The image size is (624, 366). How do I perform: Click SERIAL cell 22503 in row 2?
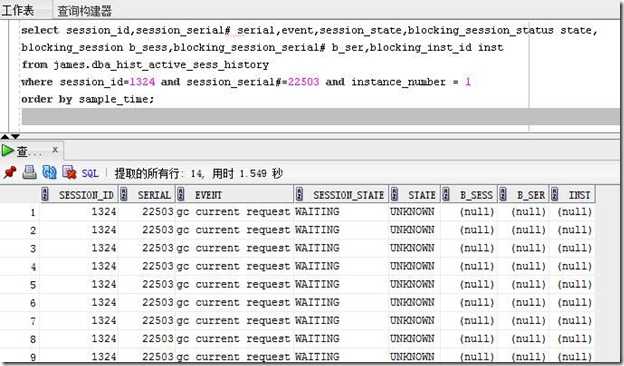coord(147,230)
